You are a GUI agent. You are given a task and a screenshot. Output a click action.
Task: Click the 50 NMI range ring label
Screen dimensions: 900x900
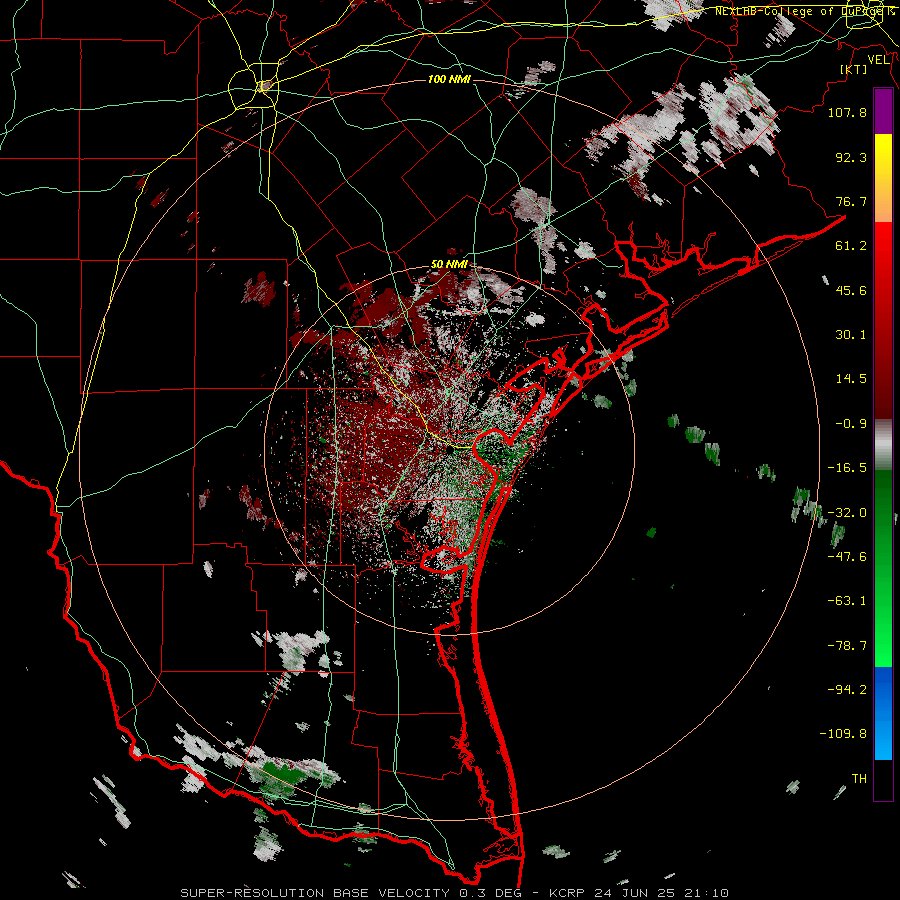[x=449, y=264]
